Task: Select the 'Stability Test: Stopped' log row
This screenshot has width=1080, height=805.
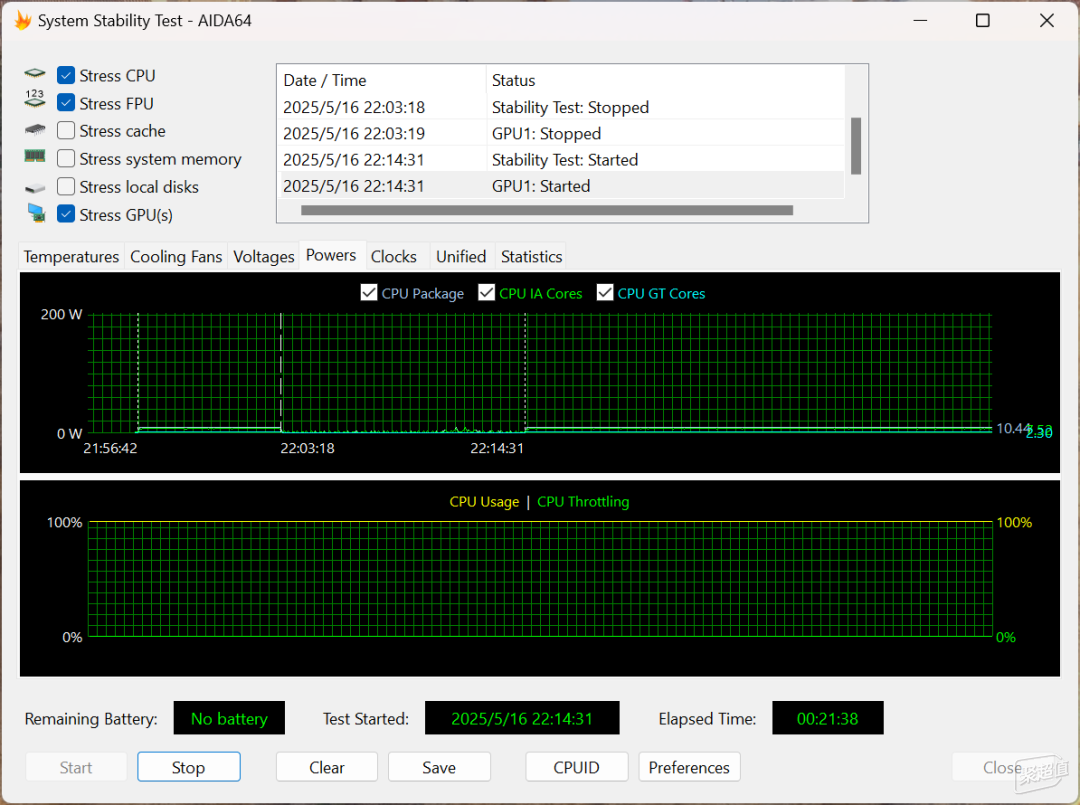Action: point(562,107)
